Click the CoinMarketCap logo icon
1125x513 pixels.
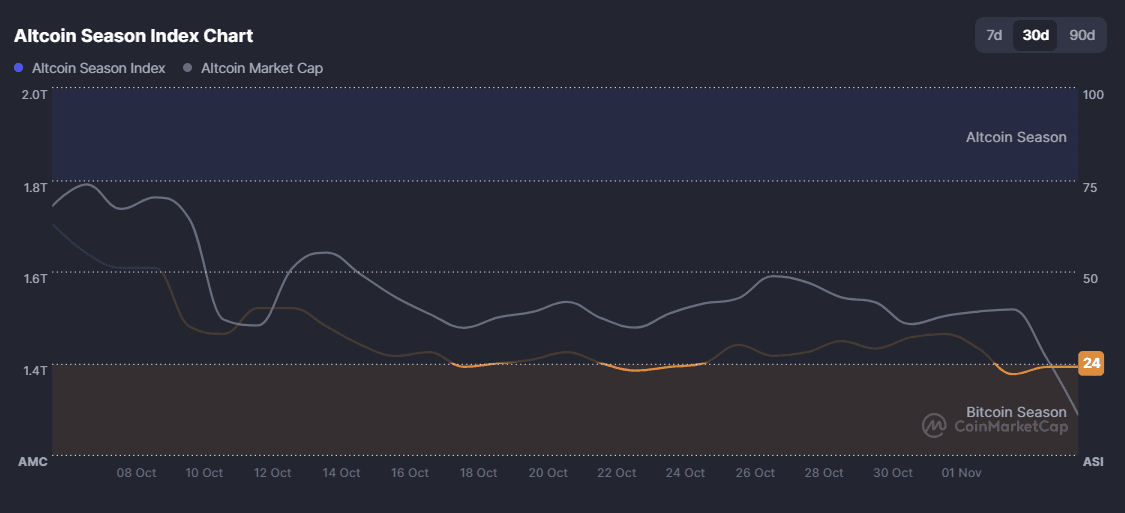[934, 426]
